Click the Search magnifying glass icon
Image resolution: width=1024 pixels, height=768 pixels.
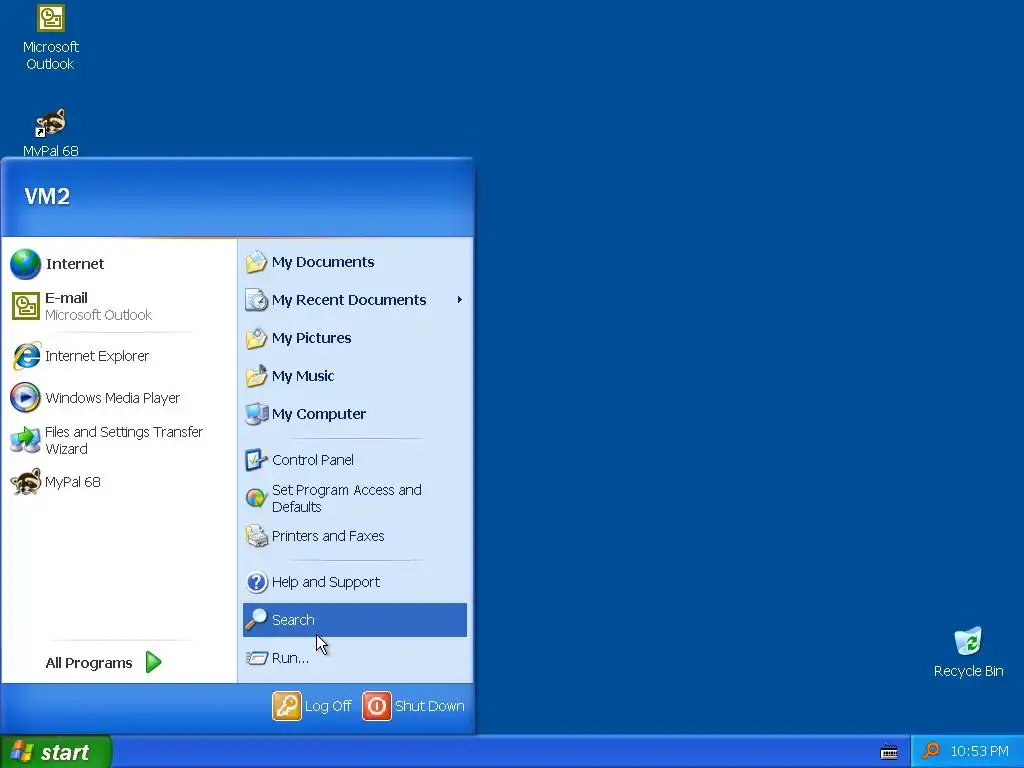256,619
